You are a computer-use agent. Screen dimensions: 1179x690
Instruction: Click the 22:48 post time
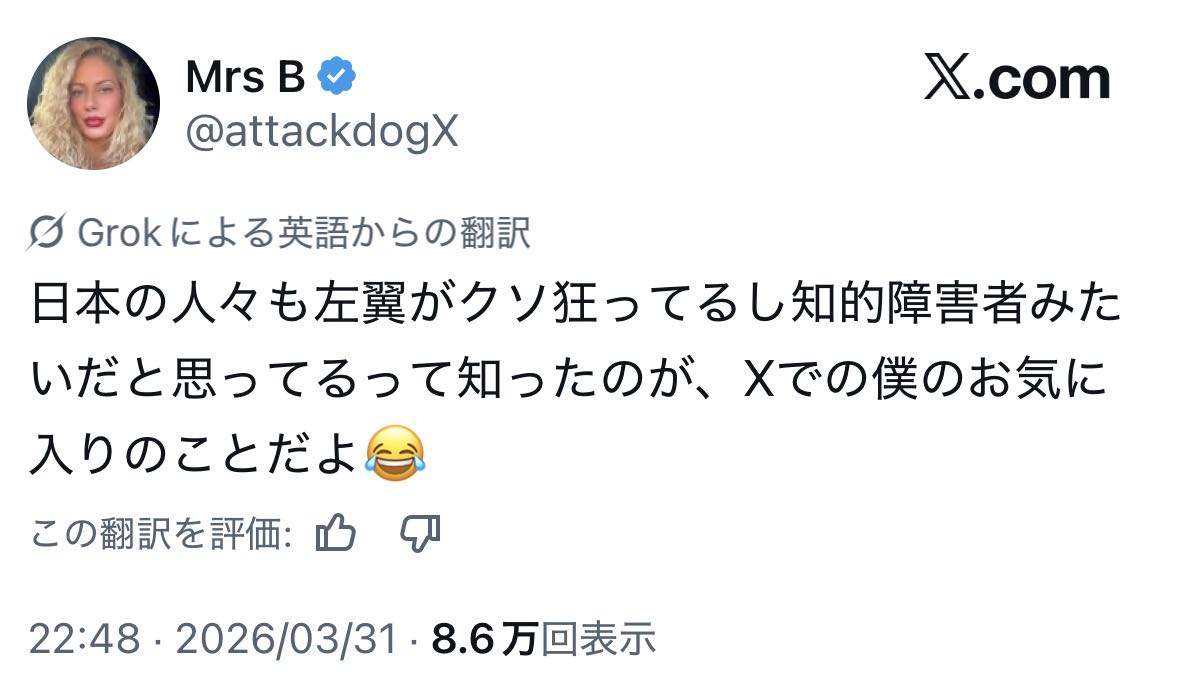point(84,638)
